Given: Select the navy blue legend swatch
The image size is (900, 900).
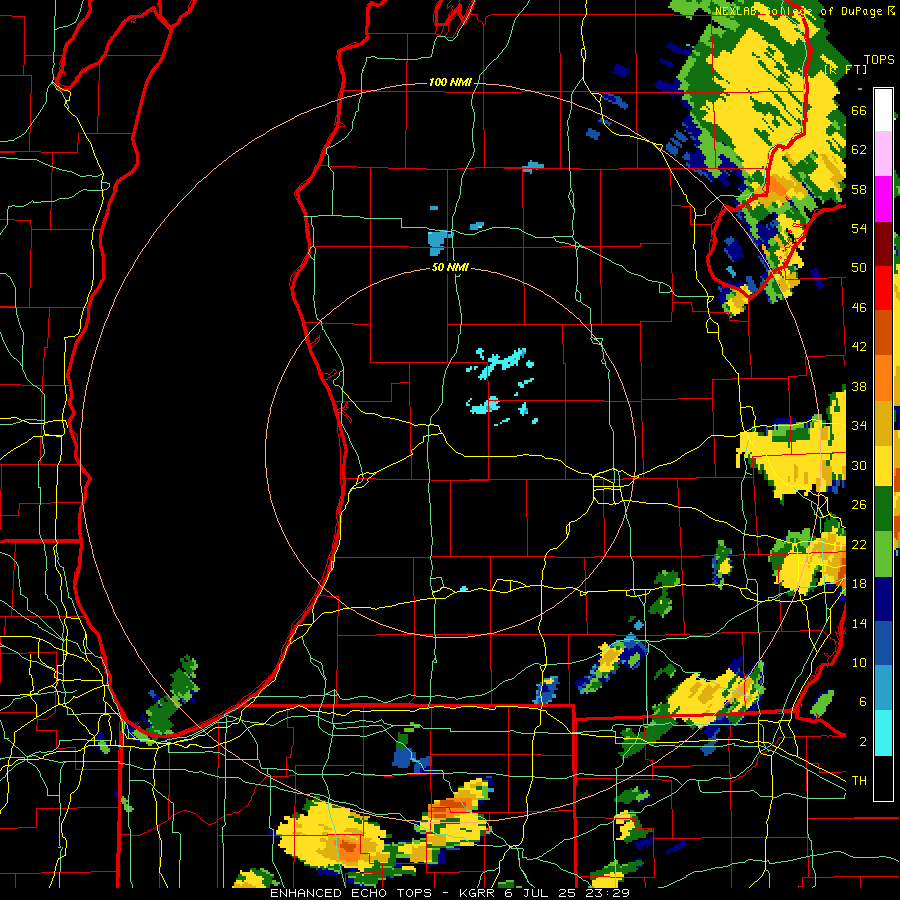Looking at the screenshot, I should (x=883, y=599).
